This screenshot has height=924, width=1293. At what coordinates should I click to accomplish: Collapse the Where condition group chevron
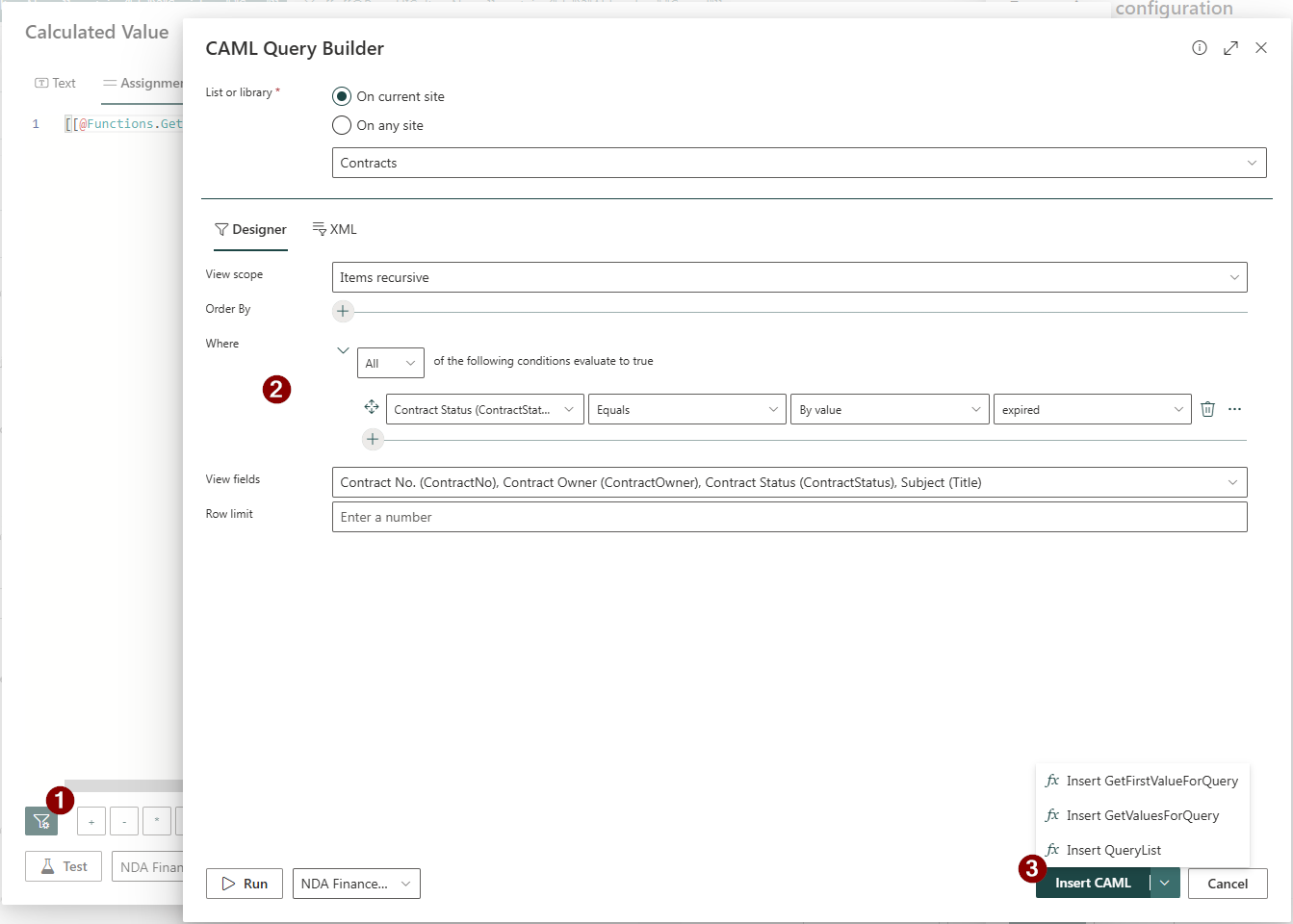(343, 350)
